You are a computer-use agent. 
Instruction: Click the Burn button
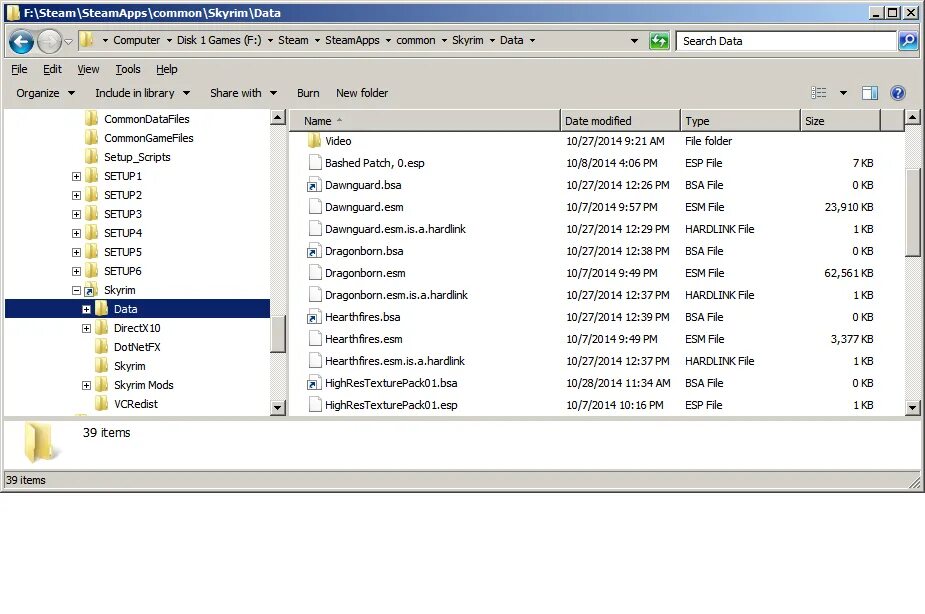[x=308, y=93]
